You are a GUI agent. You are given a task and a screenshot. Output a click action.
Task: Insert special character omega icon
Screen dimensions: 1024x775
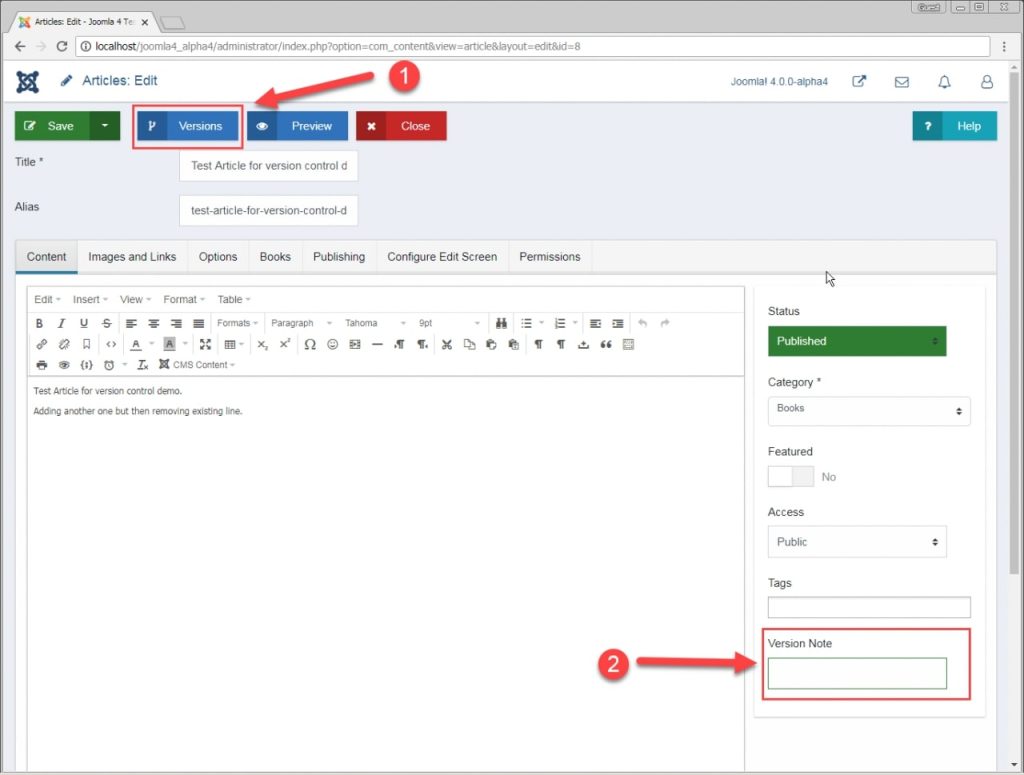pyautogui.click(x=310, y=344)
